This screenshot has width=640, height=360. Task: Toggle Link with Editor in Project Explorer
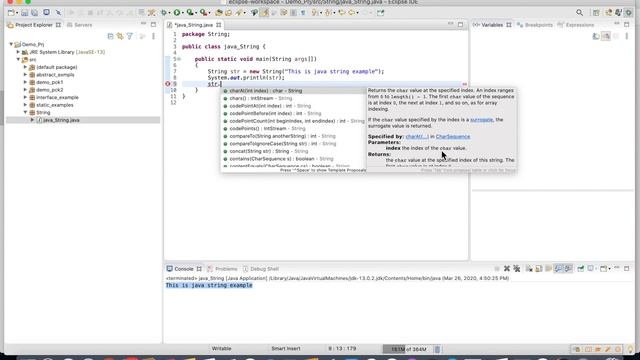pyautogui.click(x=120, y=36)
